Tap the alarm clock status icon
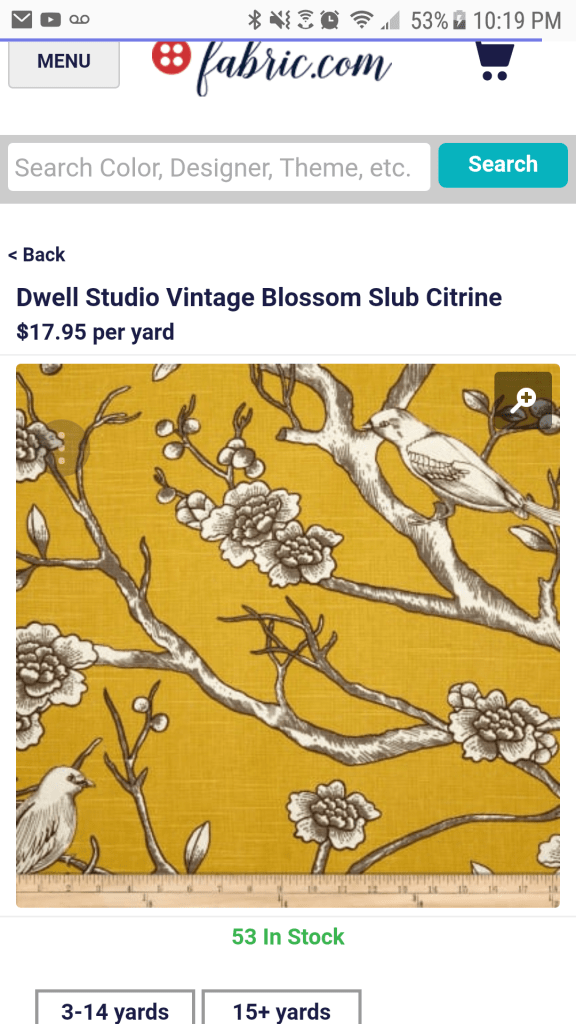This screenshot has width=576, height=1024. click(x=330, y=20)
